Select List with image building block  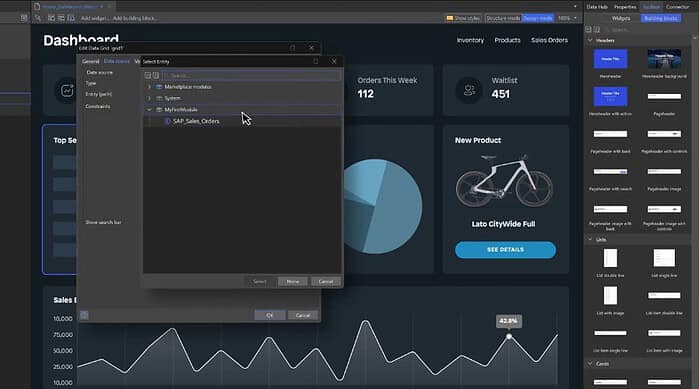610,301
